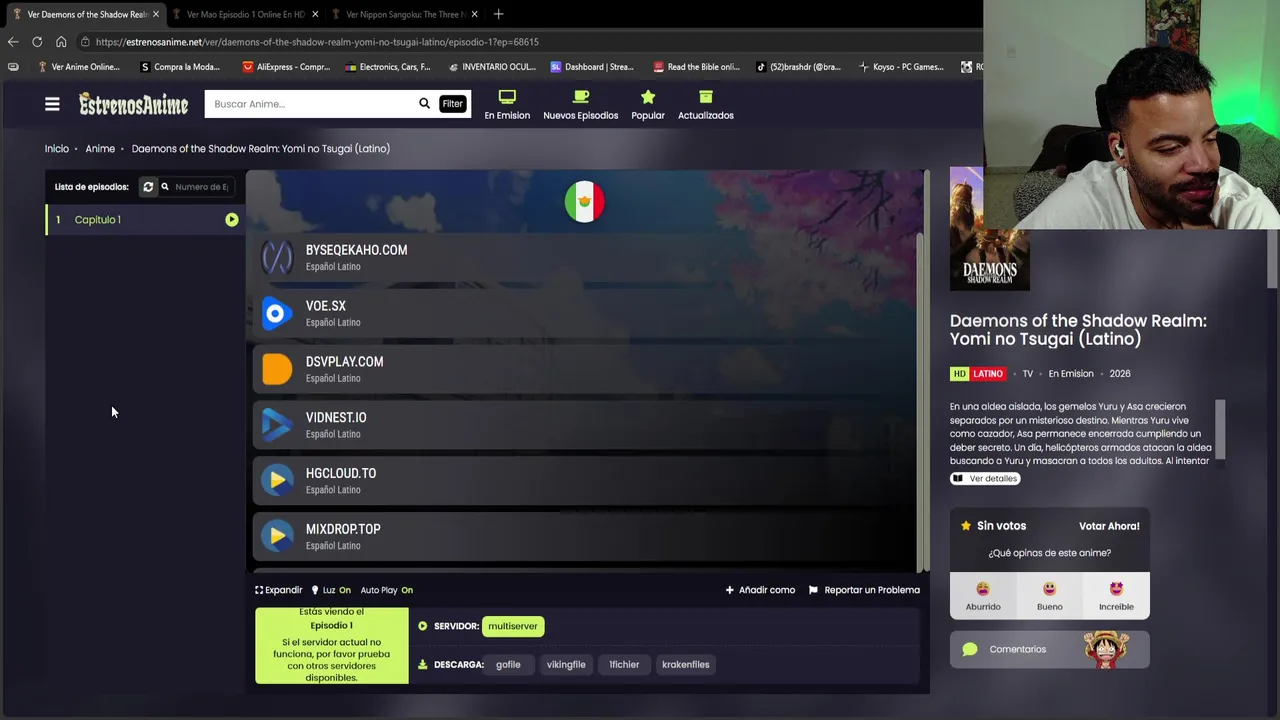Choose the BYSEQEKAHO.COM server
The image size is (1280, 720).
[x=584, y=258]
